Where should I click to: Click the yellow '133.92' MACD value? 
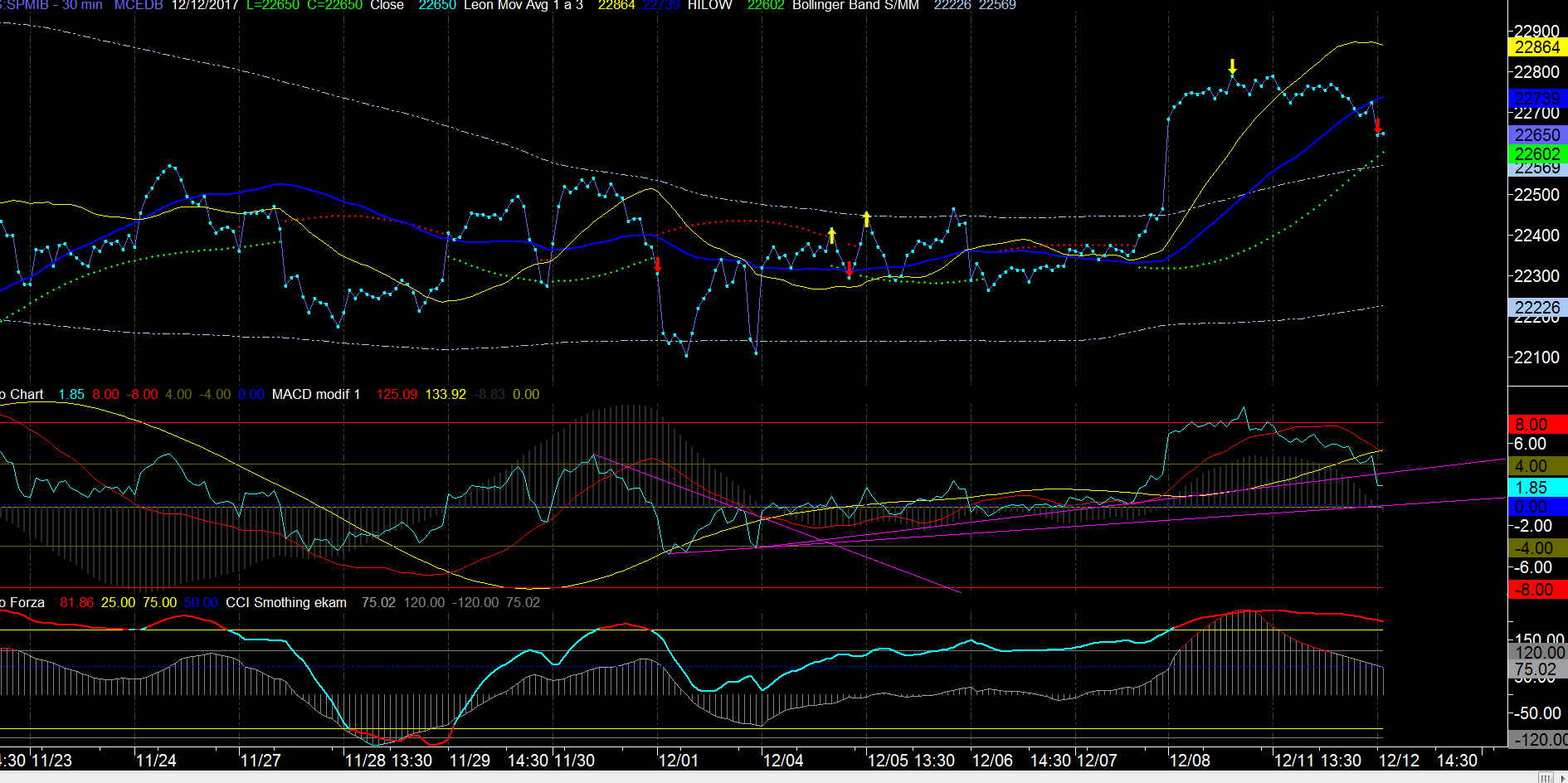coord(446,394)
